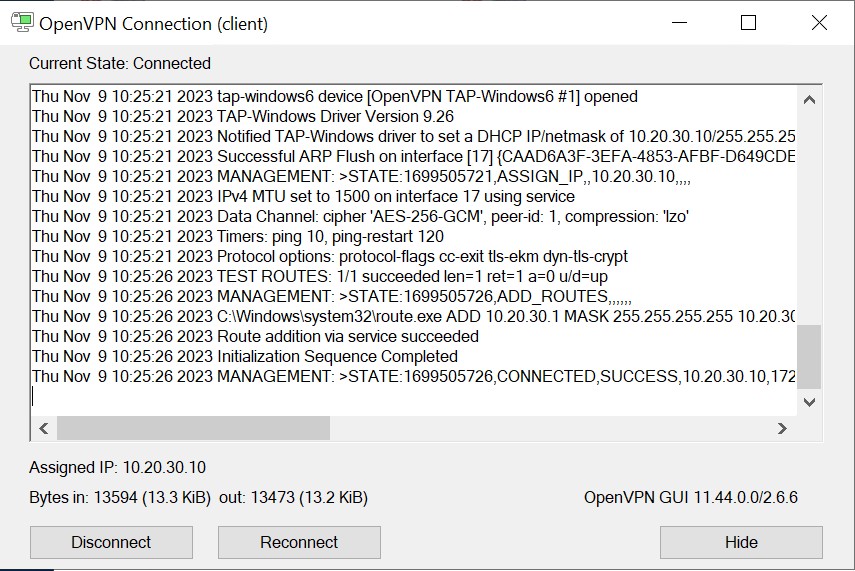Close the OpenVPN Connection window

click(819, 23)
